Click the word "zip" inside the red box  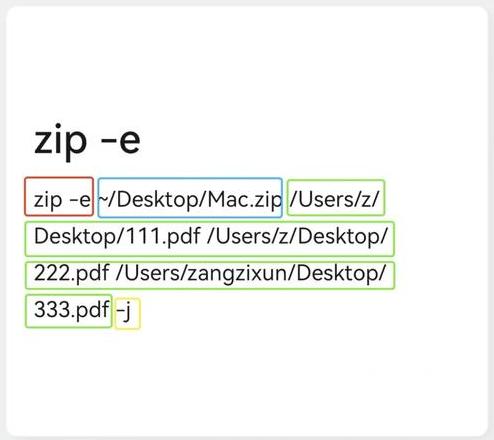(x=48, y=201)
